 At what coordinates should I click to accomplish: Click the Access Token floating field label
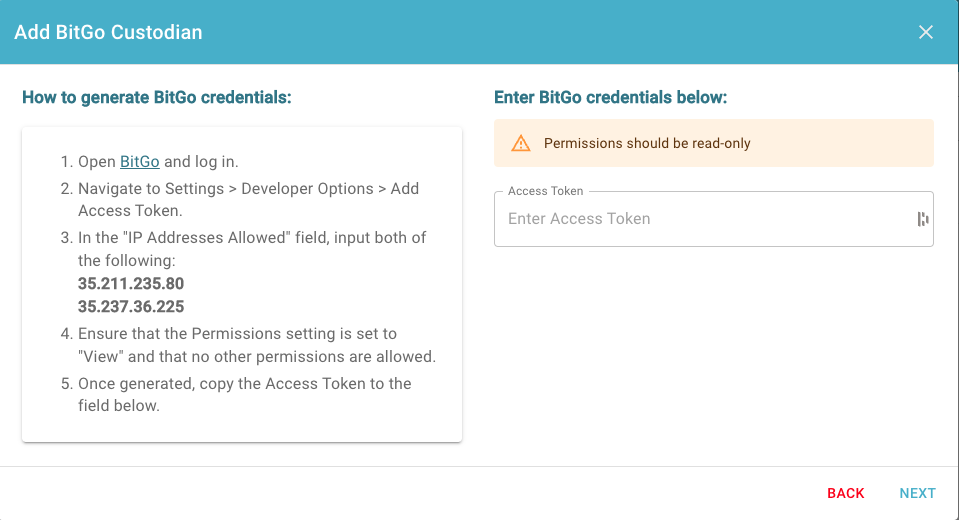pos(546,191)
